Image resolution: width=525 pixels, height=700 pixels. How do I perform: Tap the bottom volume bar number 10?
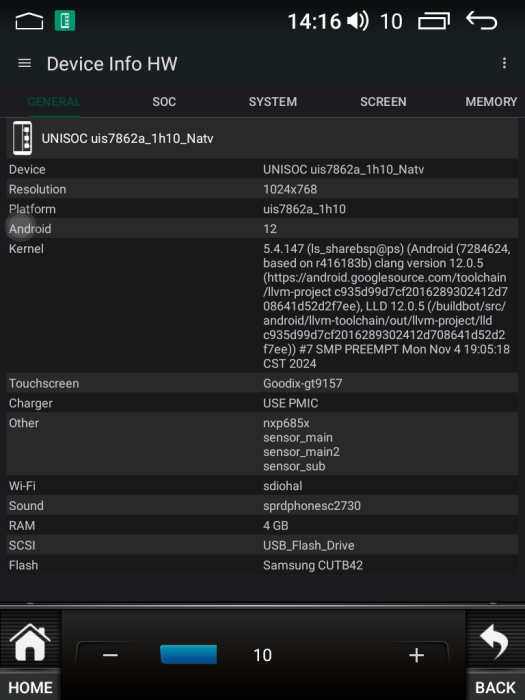[262, 655]
